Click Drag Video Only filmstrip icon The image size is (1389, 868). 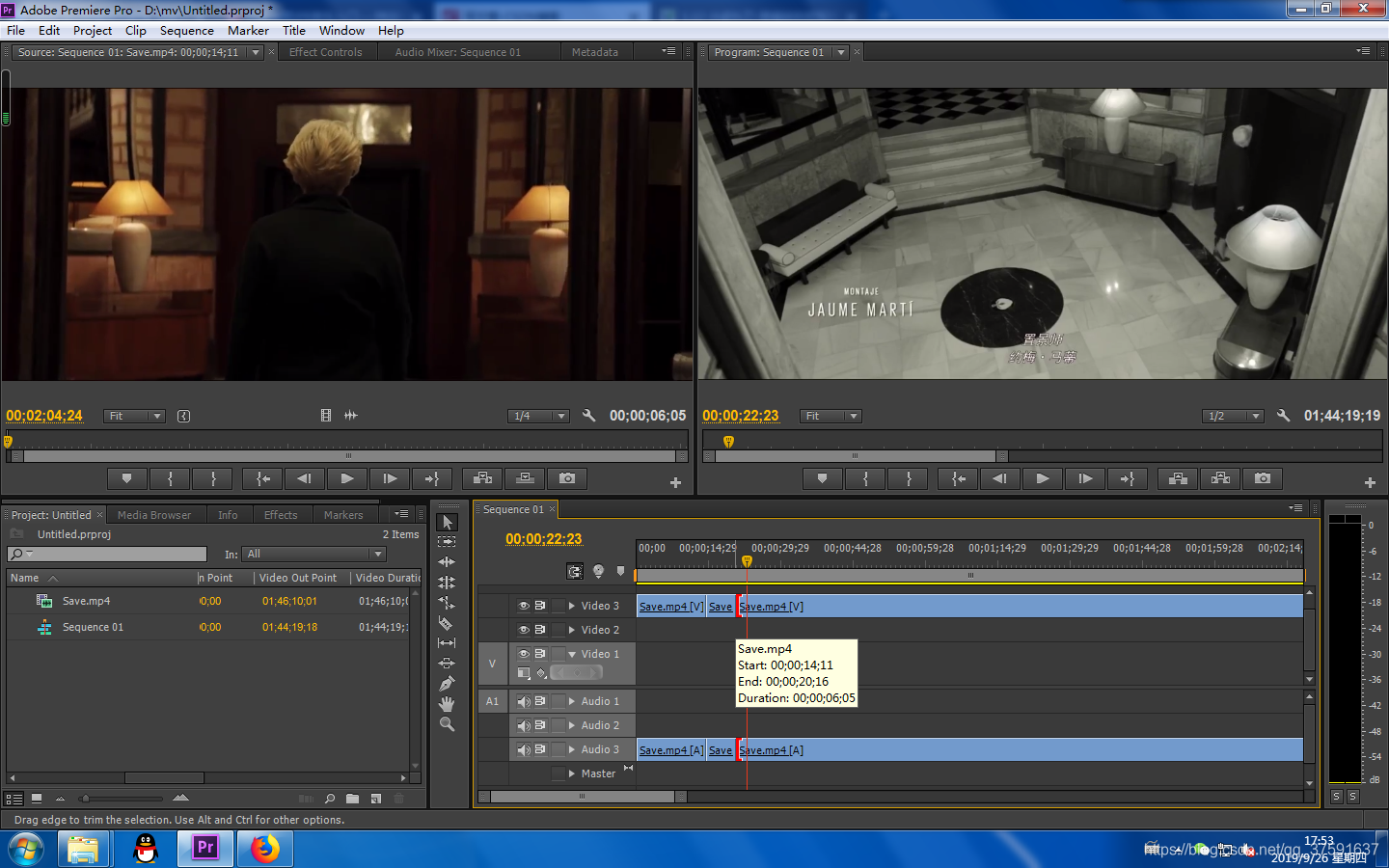(326, 416)
